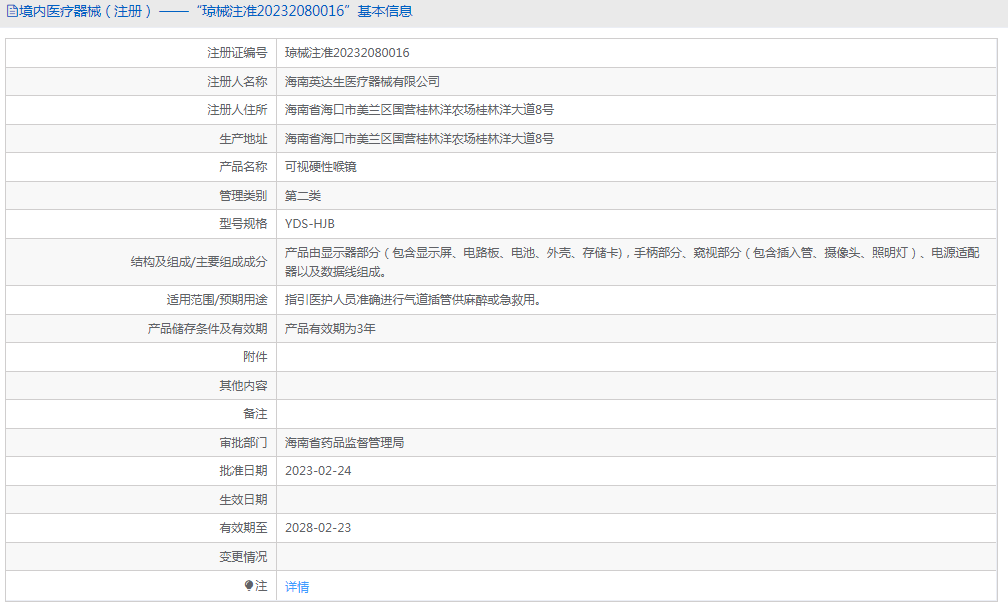The image size is (1008, 607).
Task: Click the 注册证编号 row label
Action: [x=237, y=53]
